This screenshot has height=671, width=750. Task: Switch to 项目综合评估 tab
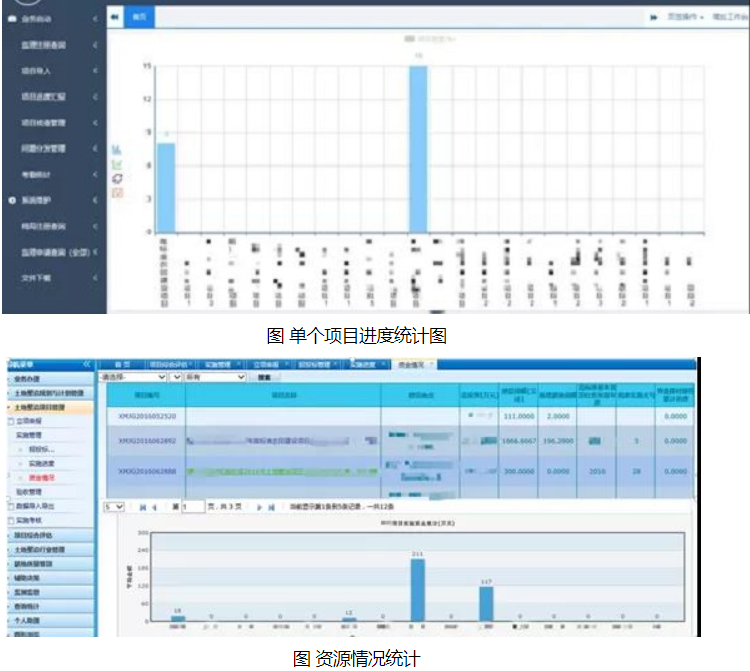[x=169, y=364]
